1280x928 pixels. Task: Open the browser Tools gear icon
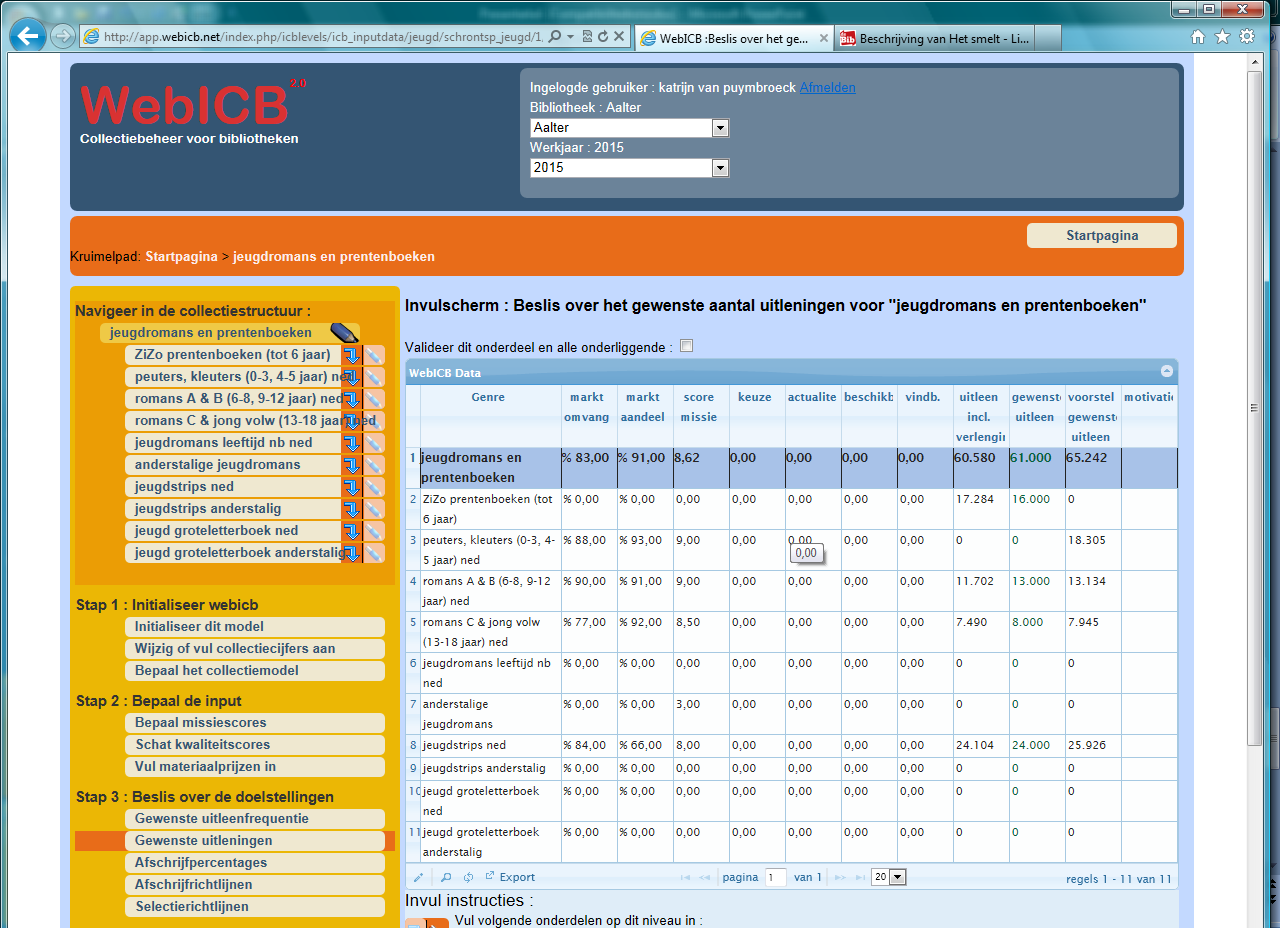pyautogui.click(x=1247, y=36)
